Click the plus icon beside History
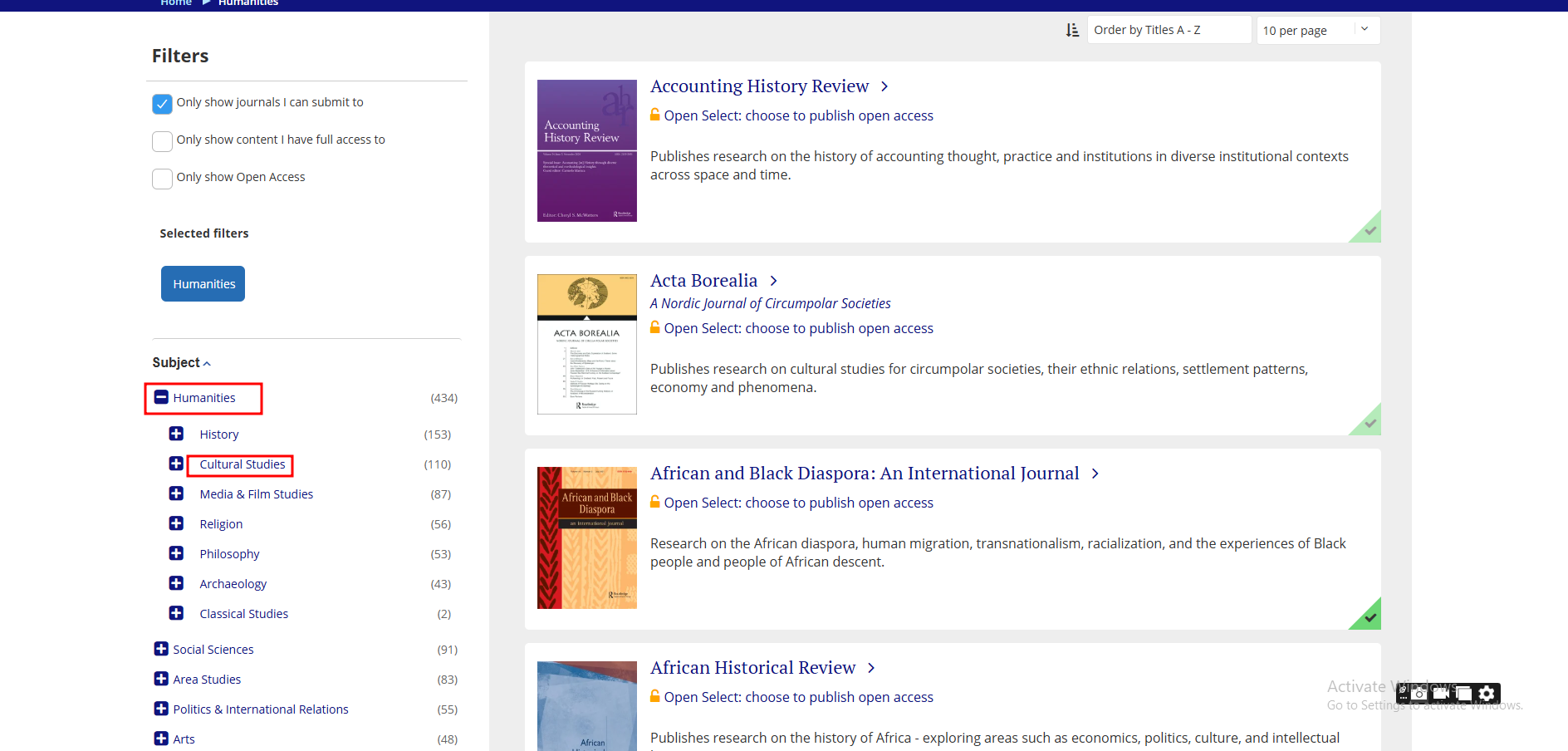Viewport: 1568px width, 751px height. pos(176,434)
